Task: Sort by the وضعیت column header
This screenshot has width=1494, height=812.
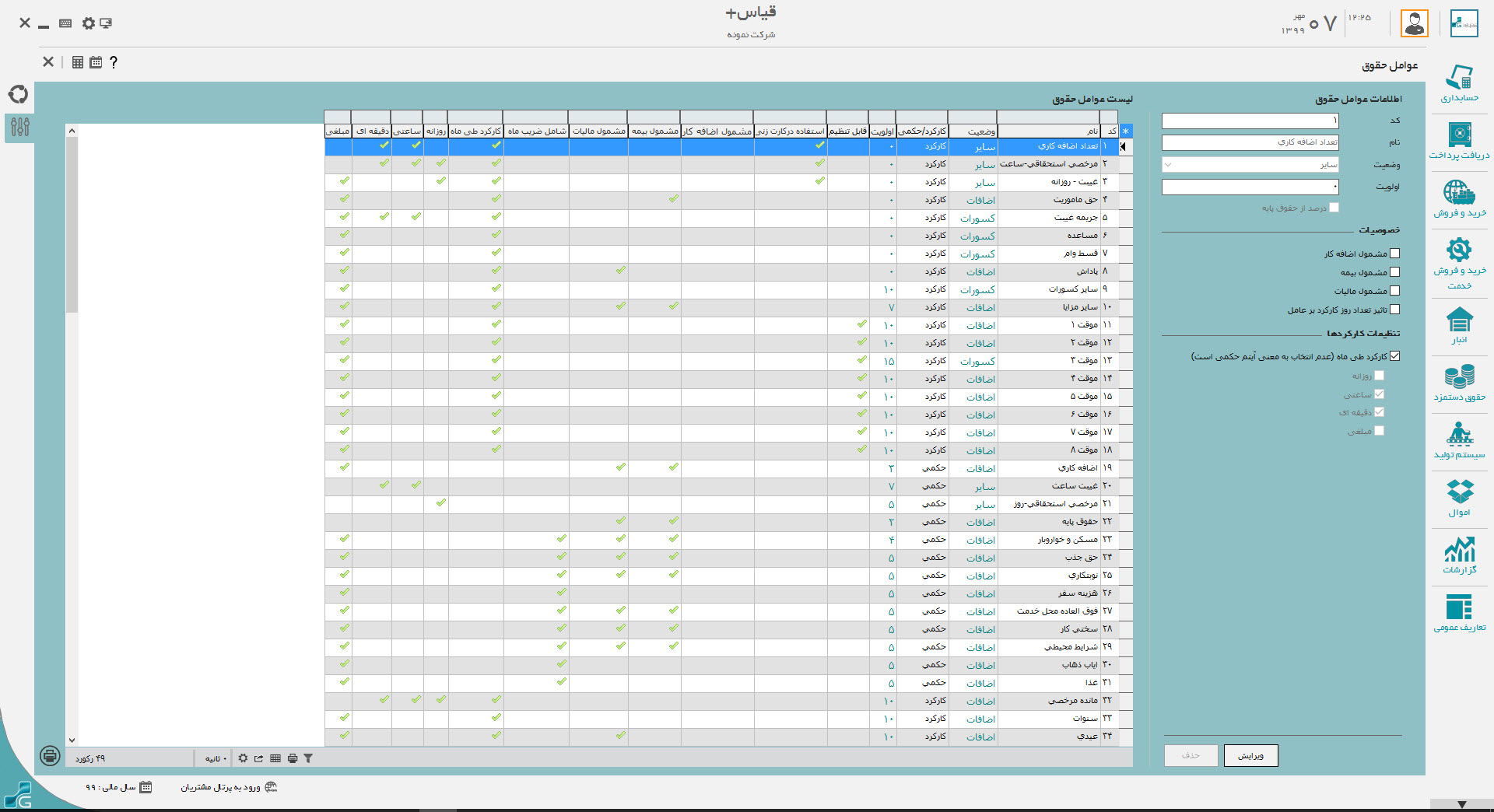Action: [973, 131]
